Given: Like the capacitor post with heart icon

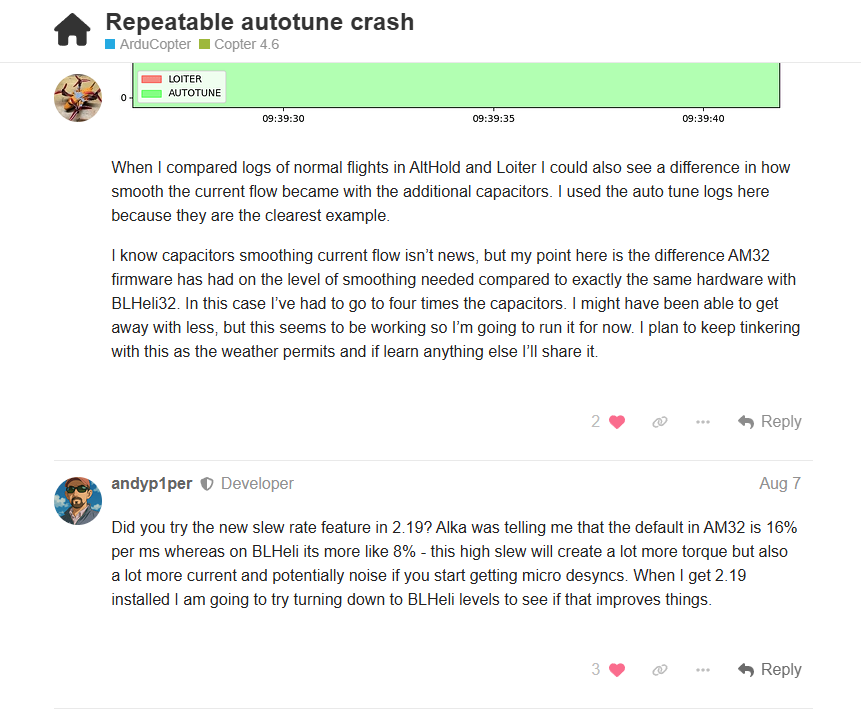Looking at the screenshot, I should (x=617, y=422).
